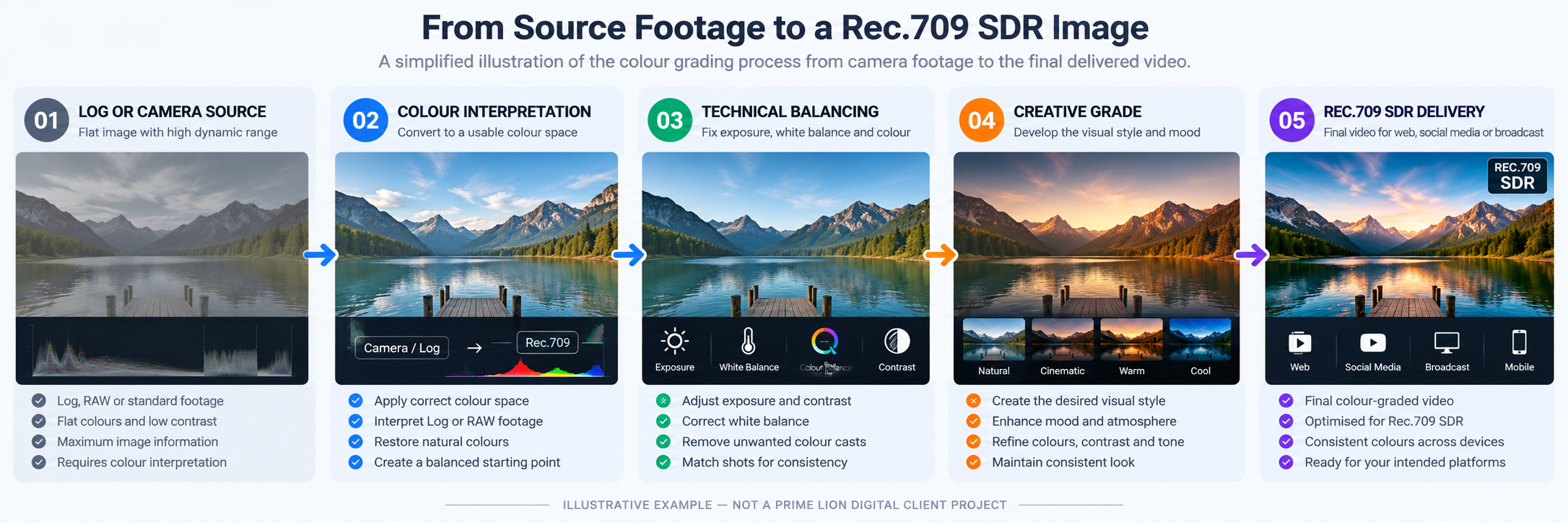Select the White Balance thermometer icon

pyautogui.click(x=749, y=341)
